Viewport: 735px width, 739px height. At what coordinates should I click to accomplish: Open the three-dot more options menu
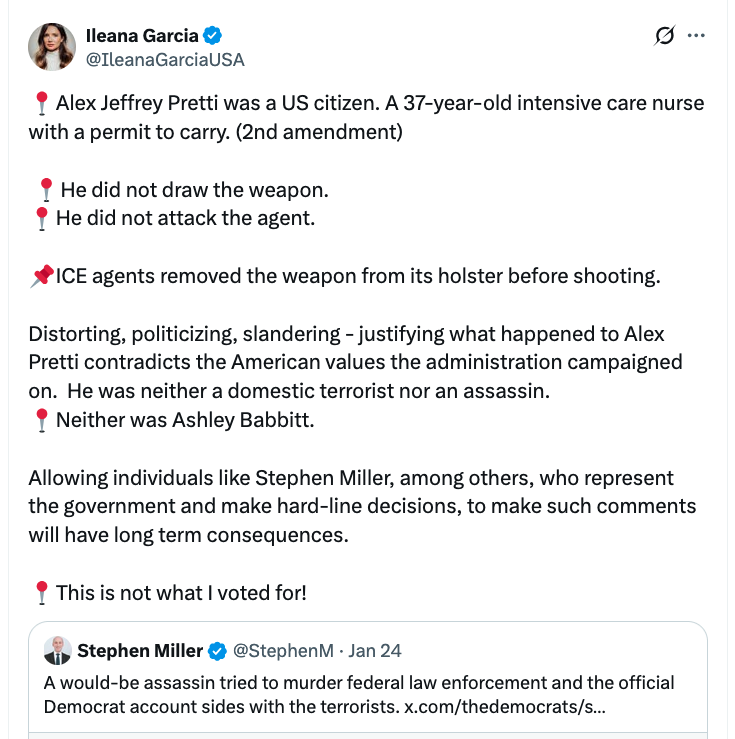coord(696,35)
